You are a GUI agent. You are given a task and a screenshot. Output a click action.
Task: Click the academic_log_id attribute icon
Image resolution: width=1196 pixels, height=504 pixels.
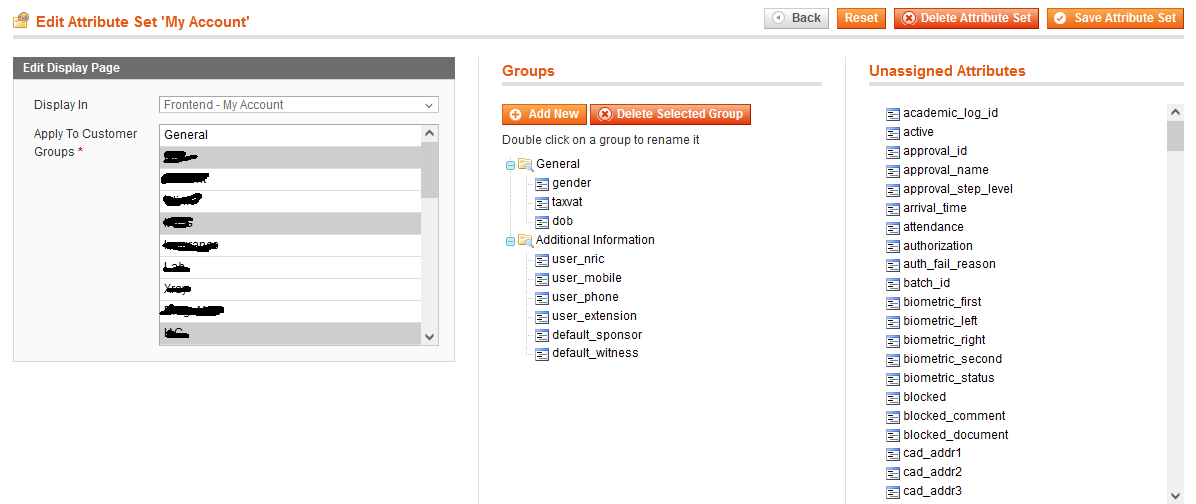892,114
